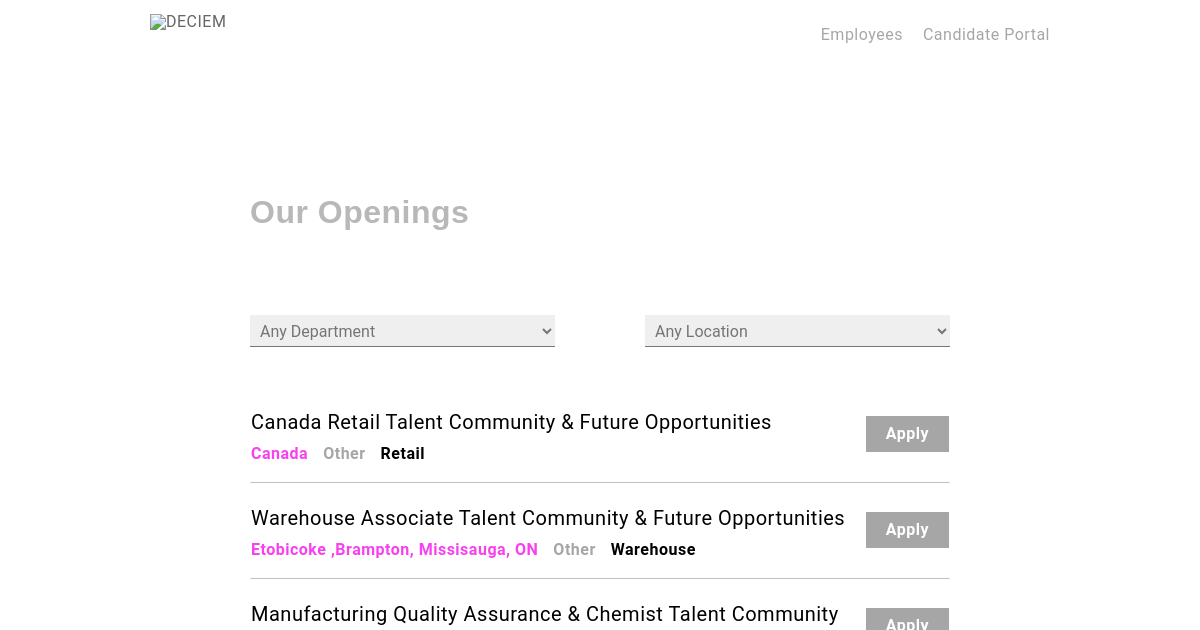The width and height of the screenshot is (1200, 630).
Task: Open the Canada Retail Talent Community posting
Action: [511, 422]
